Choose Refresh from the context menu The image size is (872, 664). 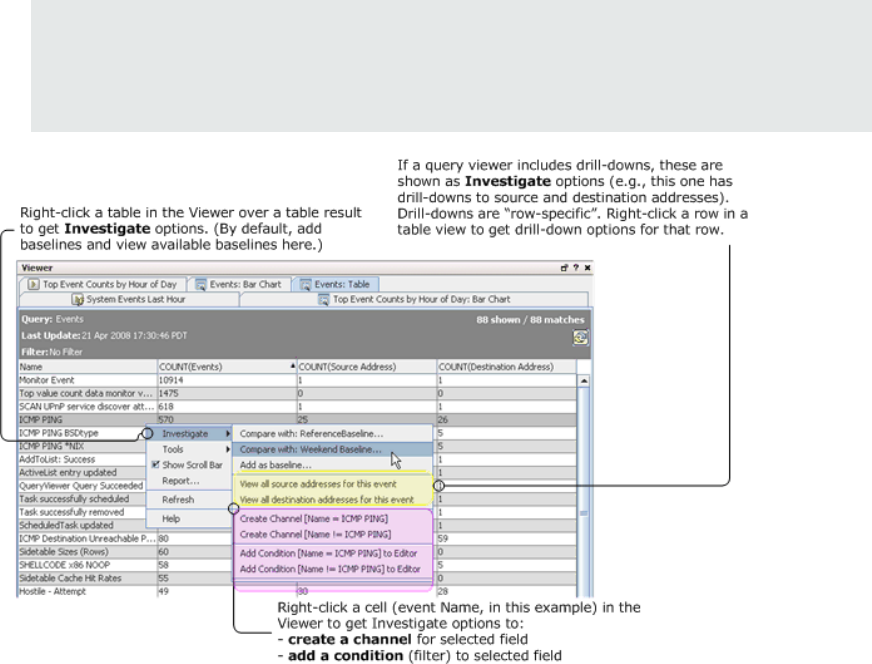(x=189, y=499)
